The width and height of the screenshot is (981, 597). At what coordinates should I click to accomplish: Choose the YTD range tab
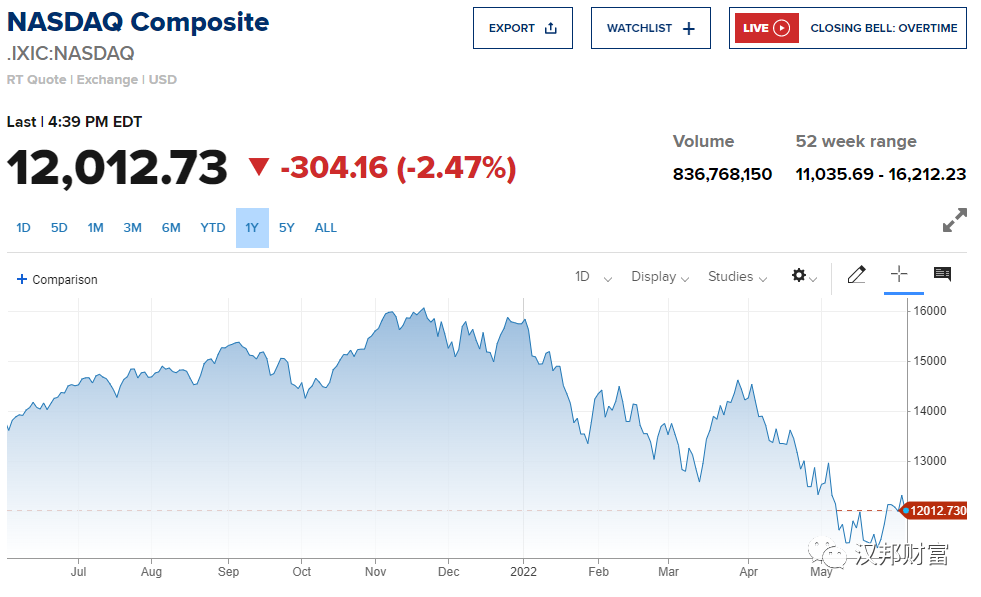click(x=212, y=228)
